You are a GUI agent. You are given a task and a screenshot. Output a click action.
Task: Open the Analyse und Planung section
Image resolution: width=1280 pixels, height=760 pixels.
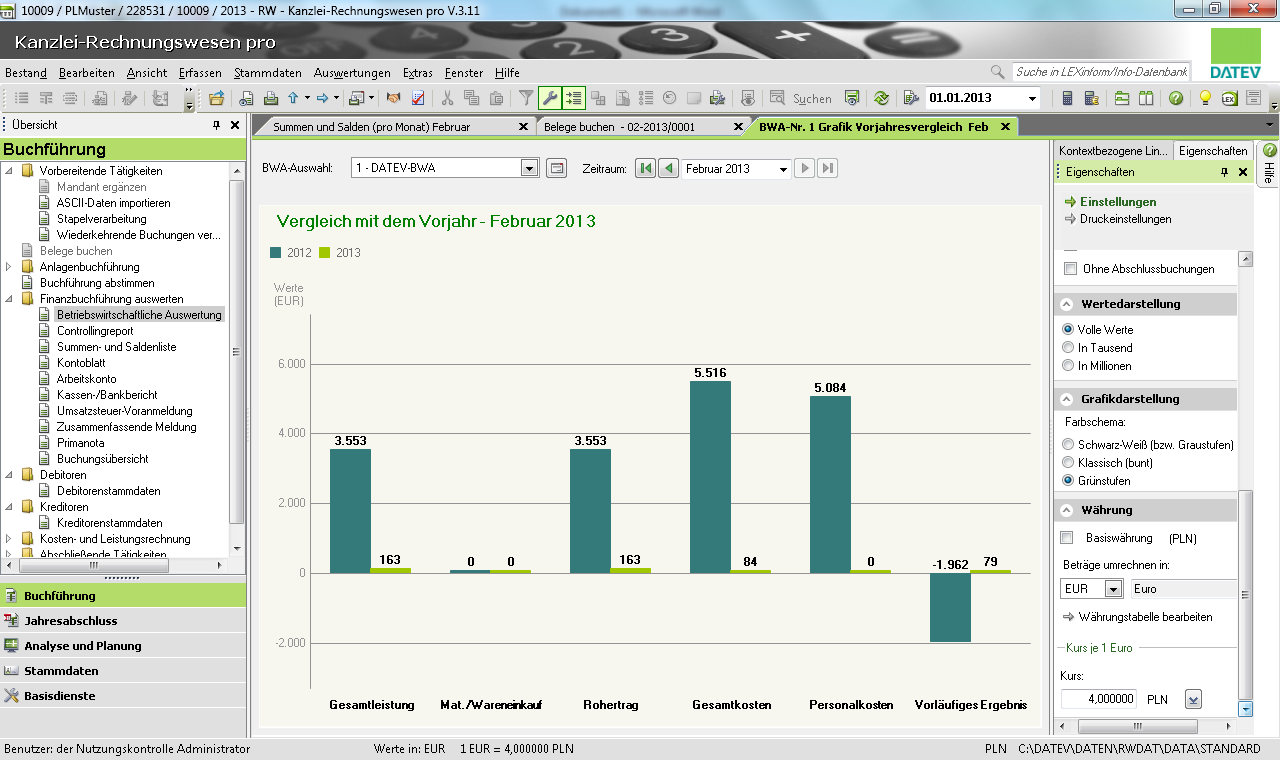pyautogui.click(x=122, y=645)
